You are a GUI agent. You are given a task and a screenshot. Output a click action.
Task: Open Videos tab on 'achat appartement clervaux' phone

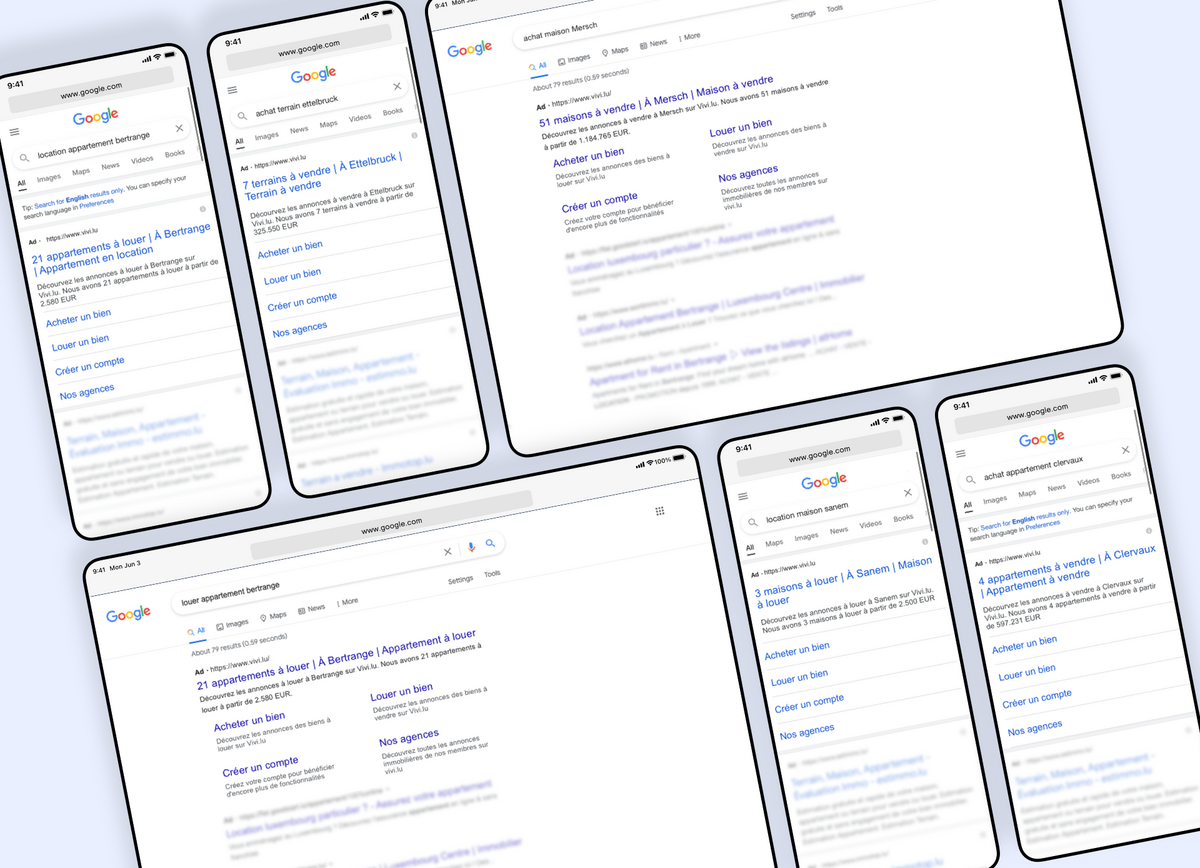(1088, 482)
